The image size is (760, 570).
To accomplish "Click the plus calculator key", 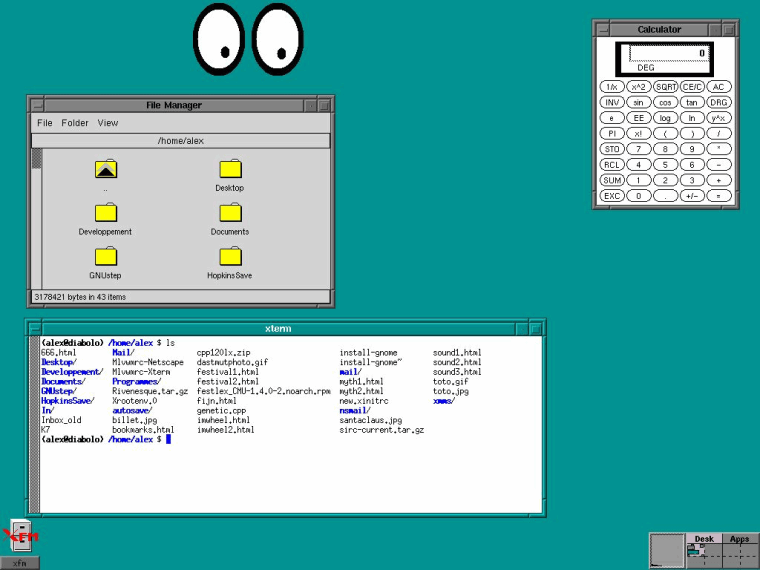I will click(718, 180).
